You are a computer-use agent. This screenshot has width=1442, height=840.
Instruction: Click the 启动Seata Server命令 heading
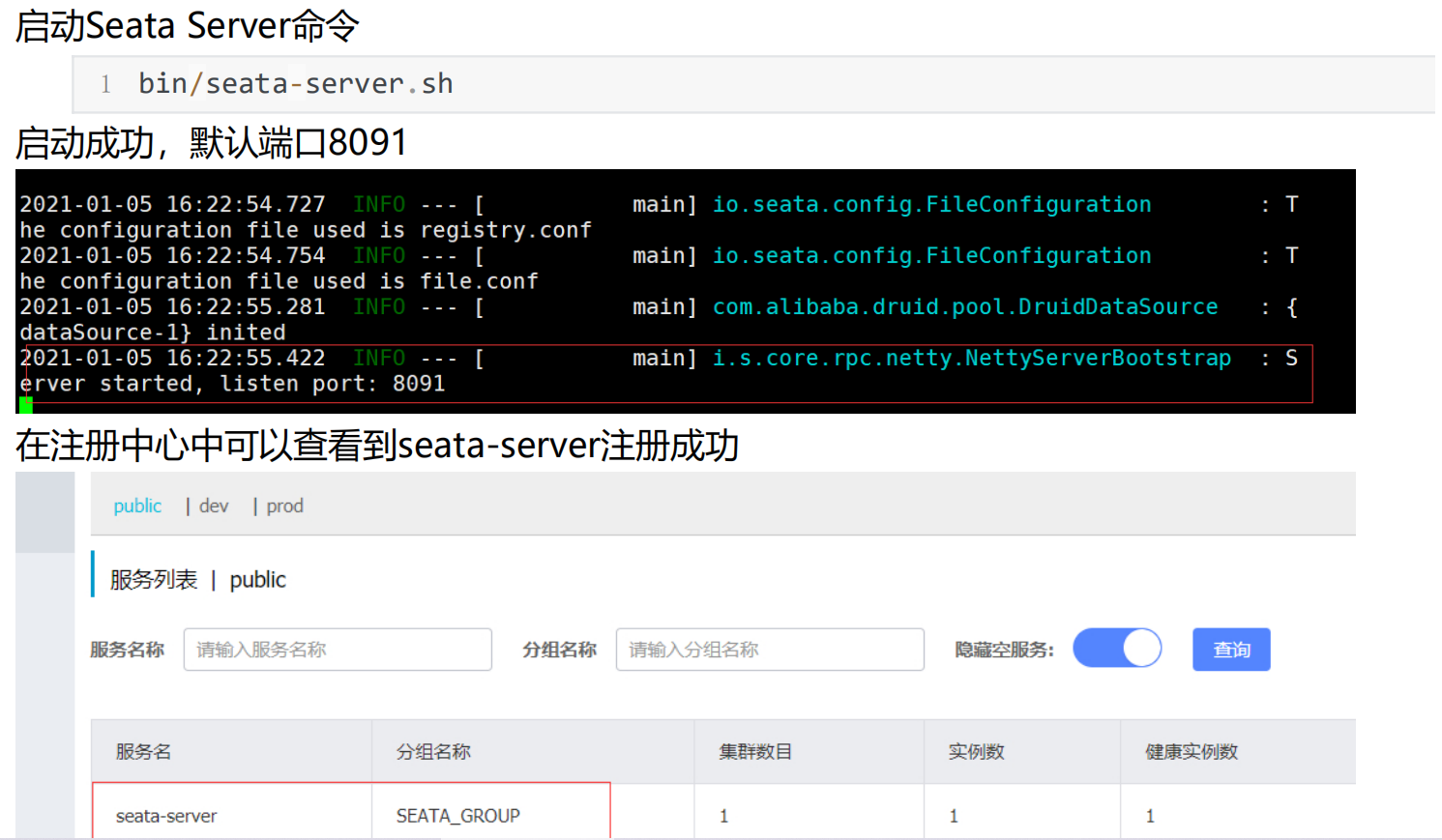click(x=187, y=25)
